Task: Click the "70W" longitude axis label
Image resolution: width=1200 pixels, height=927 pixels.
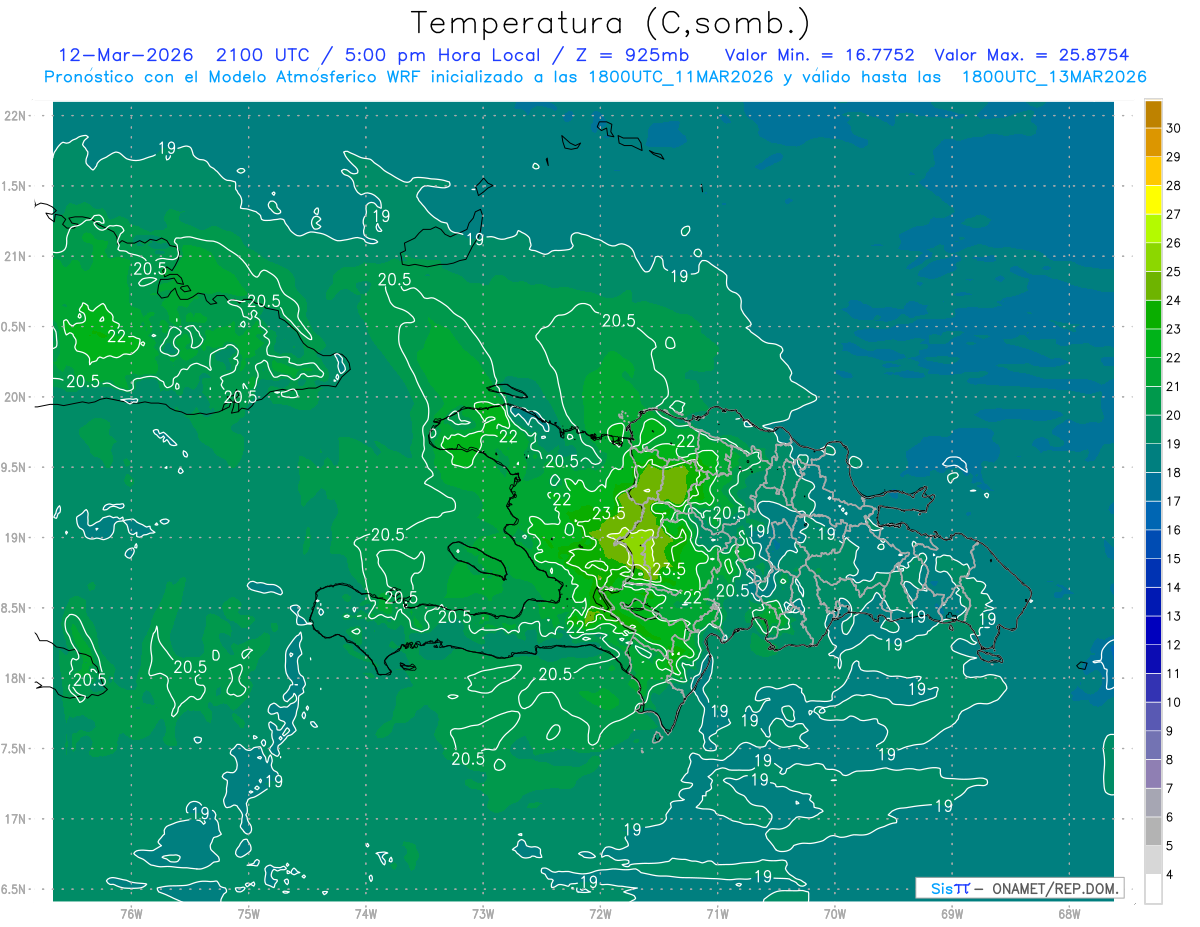Action: [835, 914]
